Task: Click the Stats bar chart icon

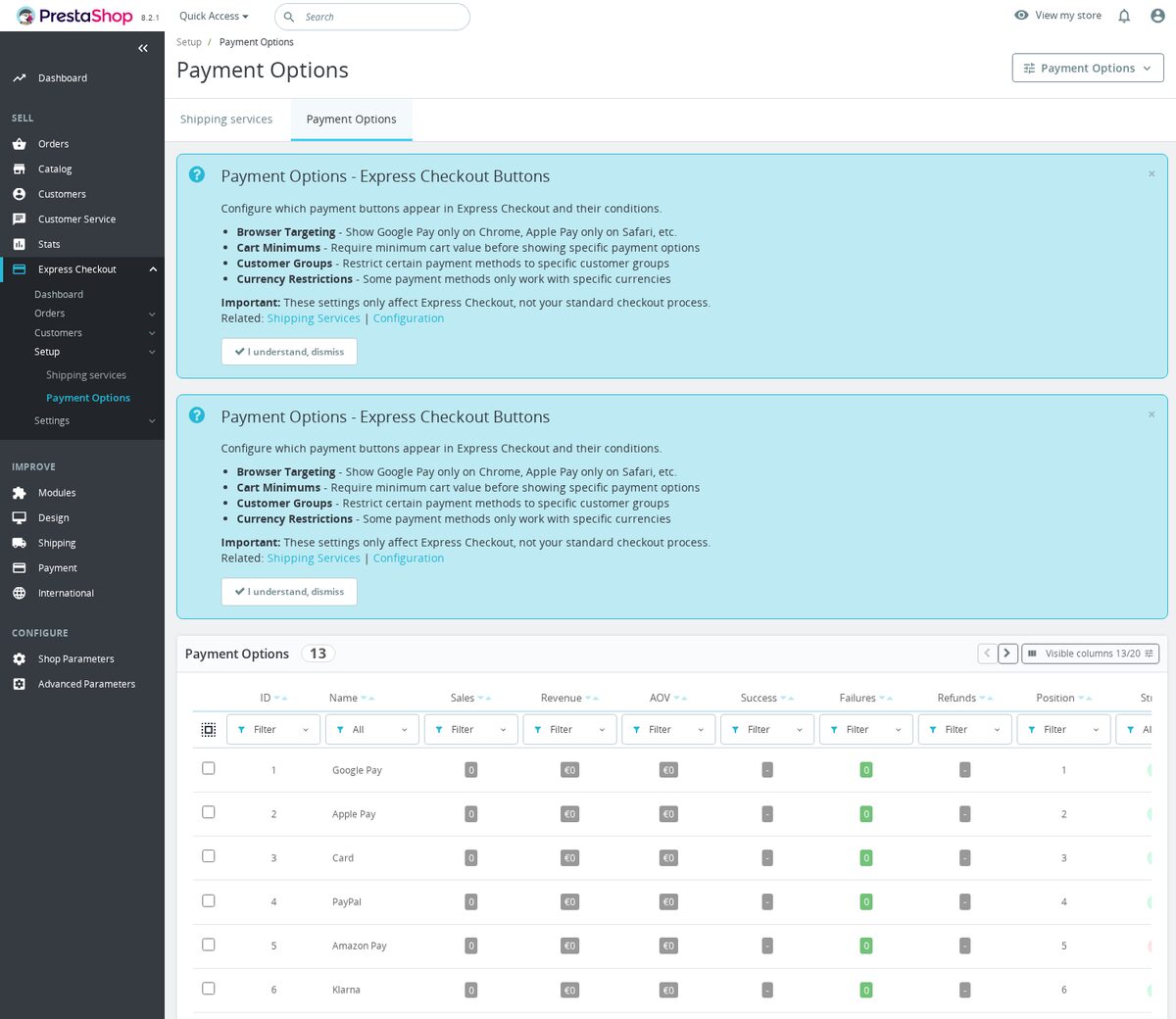Action: click(19, 244)
